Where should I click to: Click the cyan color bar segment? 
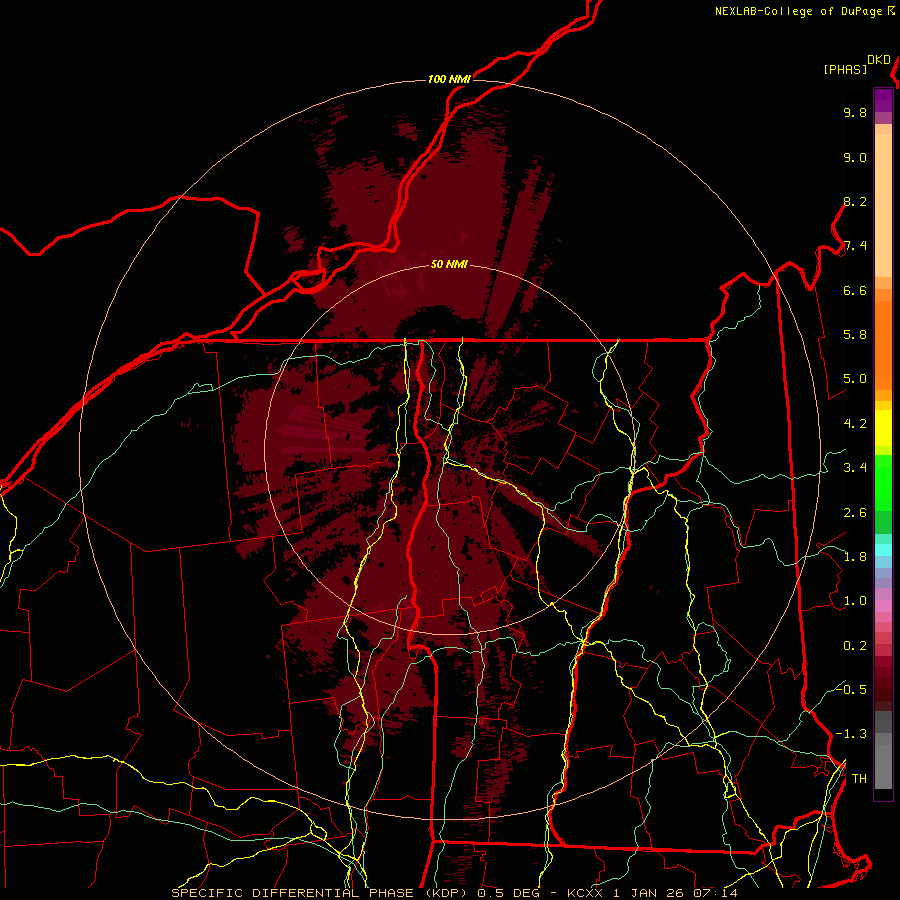pyautogui.click(x=883, y=550)
